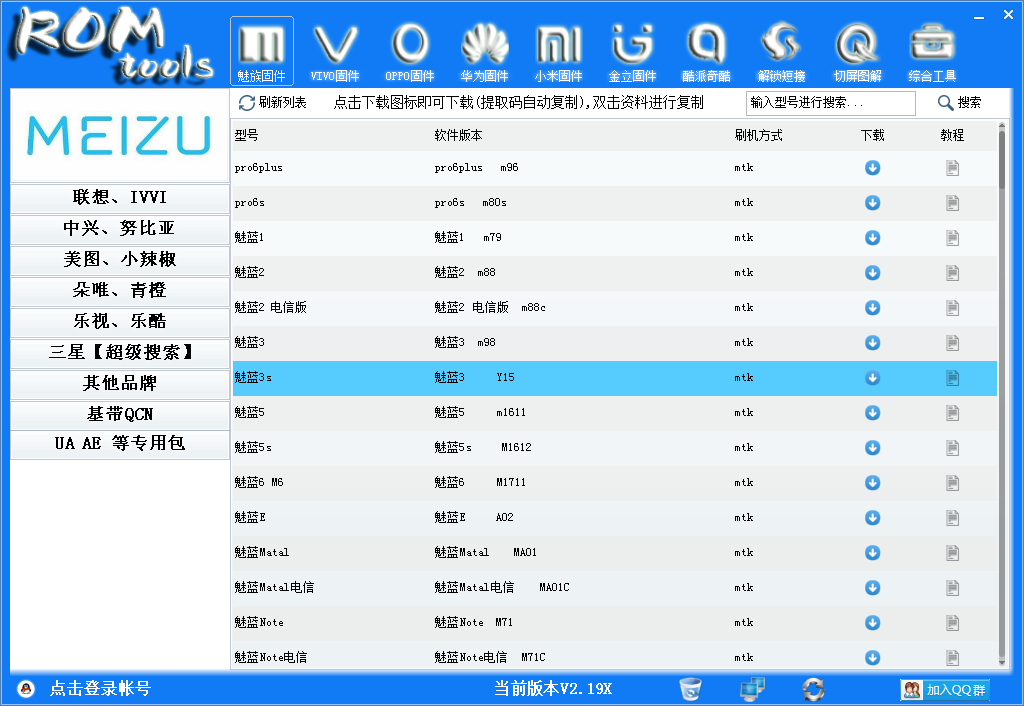The height and width of the screenshot is (706, 1024).
Task: Download the 魅蓝Matal MA01 firmware
Action: click(872, 553)
